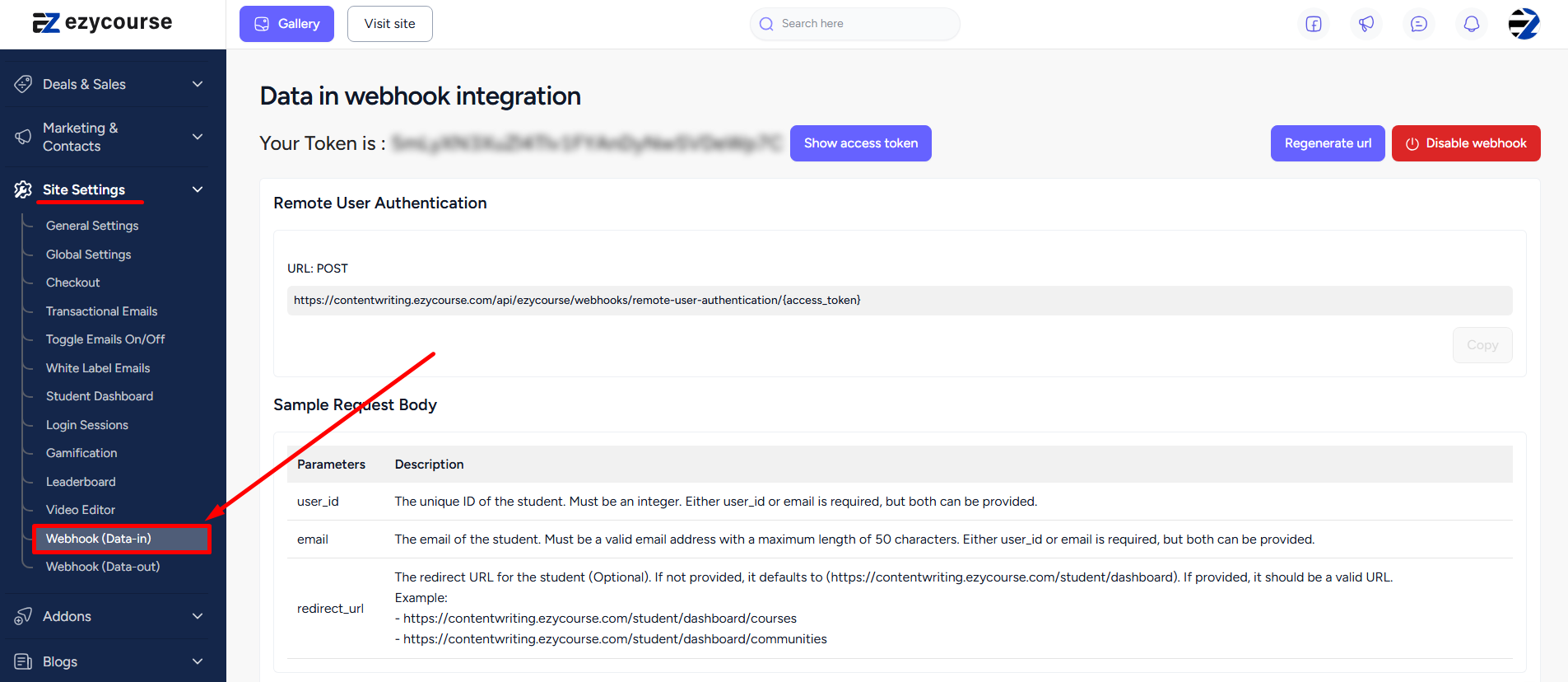Open the notifications bell icon

[1472, 24]
